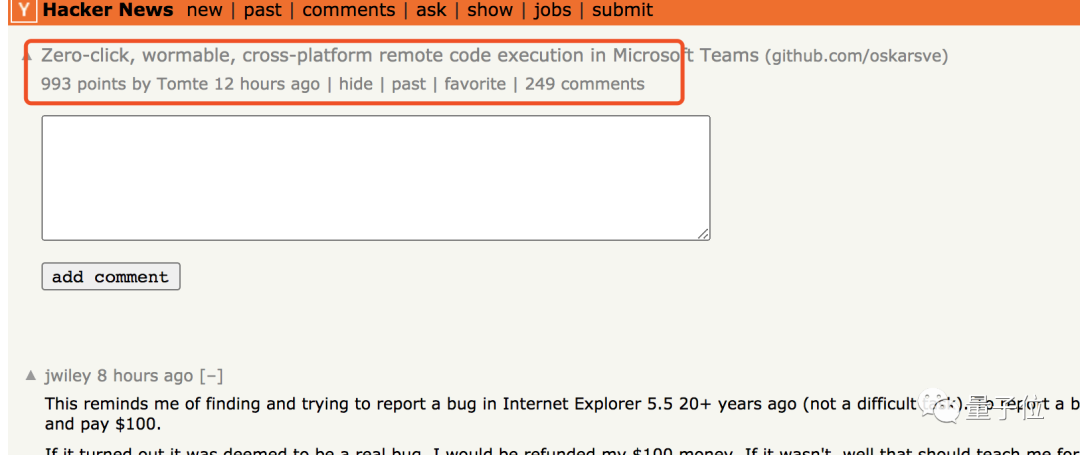Screen dimensions: 1080x455
Task: Collapse jwiley's comment thread
Action: tap(211, 376)
